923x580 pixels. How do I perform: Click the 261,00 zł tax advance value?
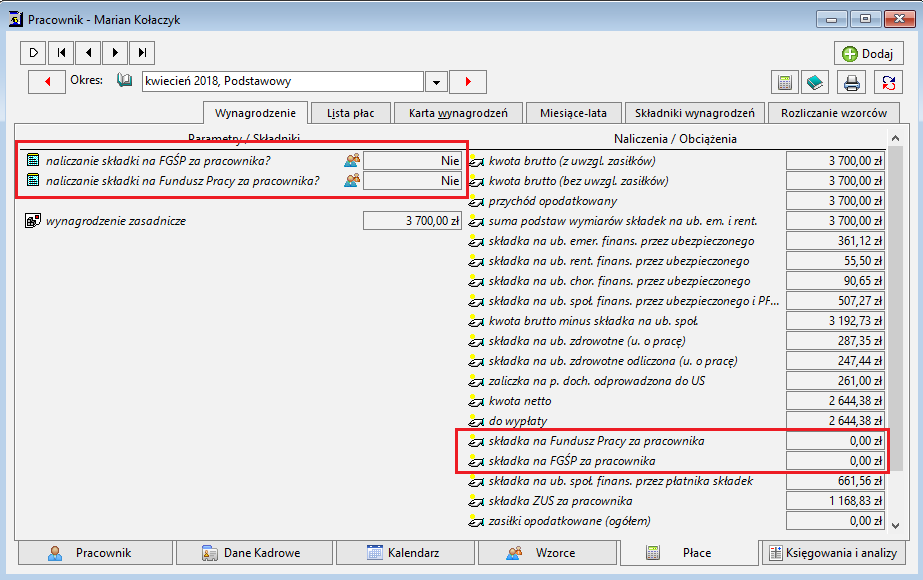point(835,381)
